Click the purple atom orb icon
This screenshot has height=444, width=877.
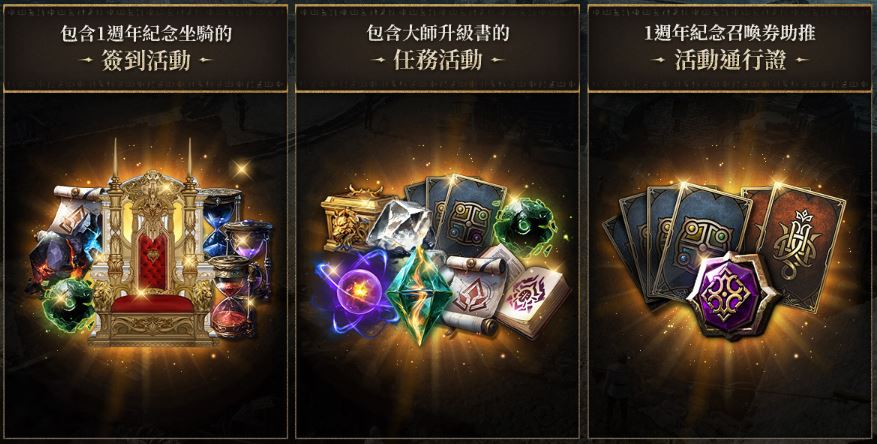(355, 291)
